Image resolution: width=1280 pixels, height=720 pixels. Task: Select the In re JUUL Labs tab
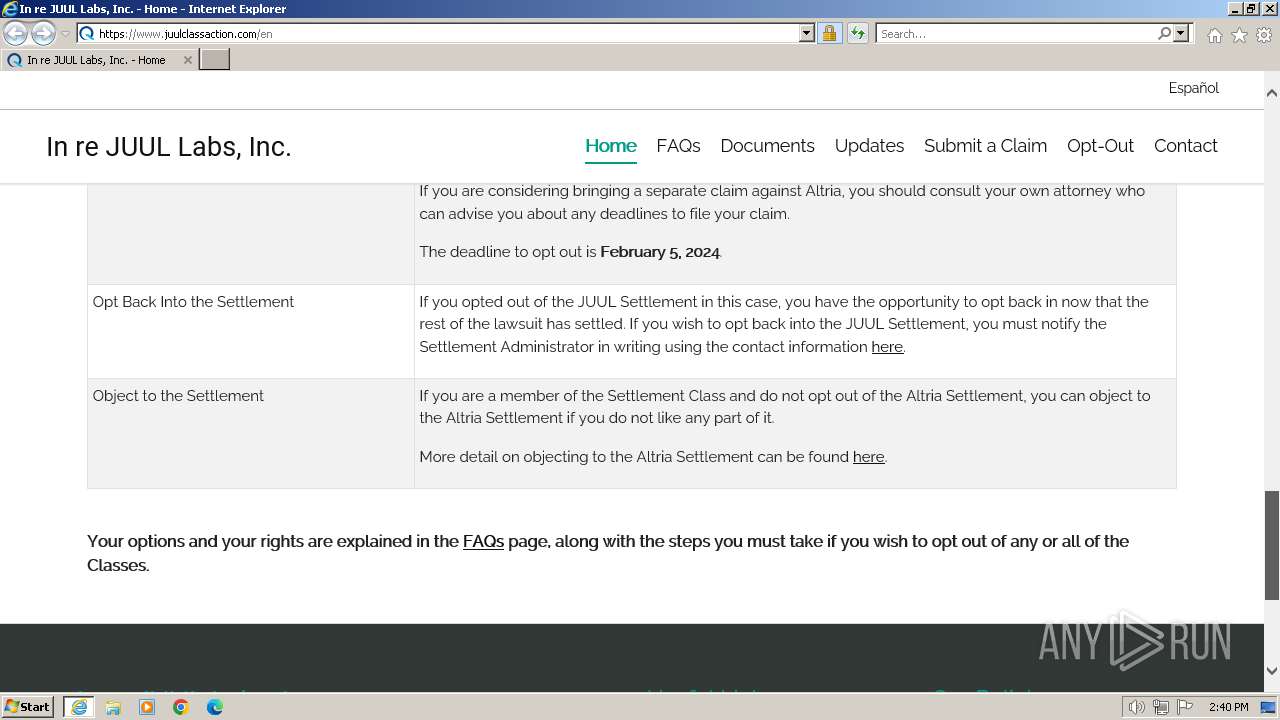(99, 60)
